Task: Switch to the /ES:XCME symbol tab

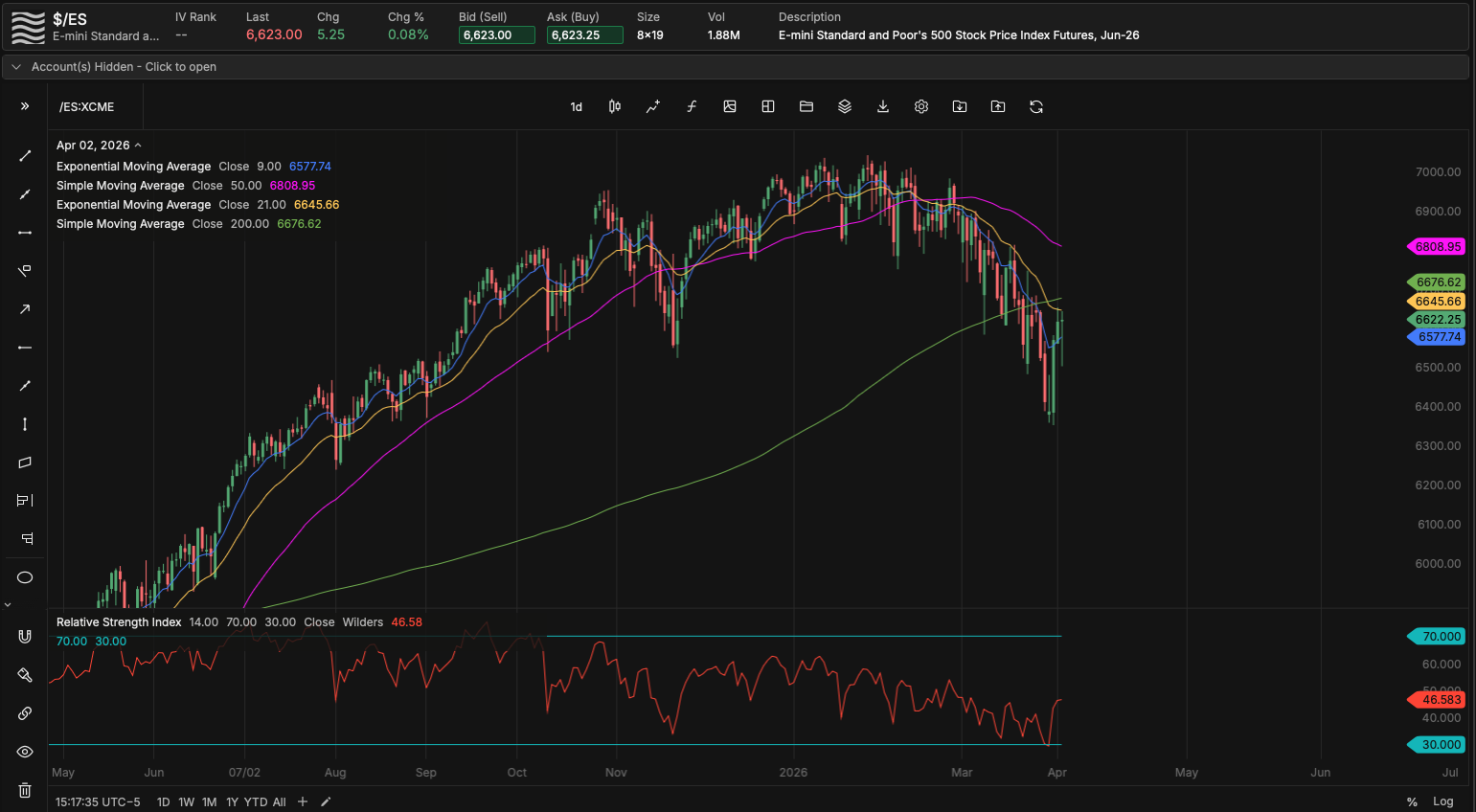Action: pyautogui.click(x=88, y=106)
